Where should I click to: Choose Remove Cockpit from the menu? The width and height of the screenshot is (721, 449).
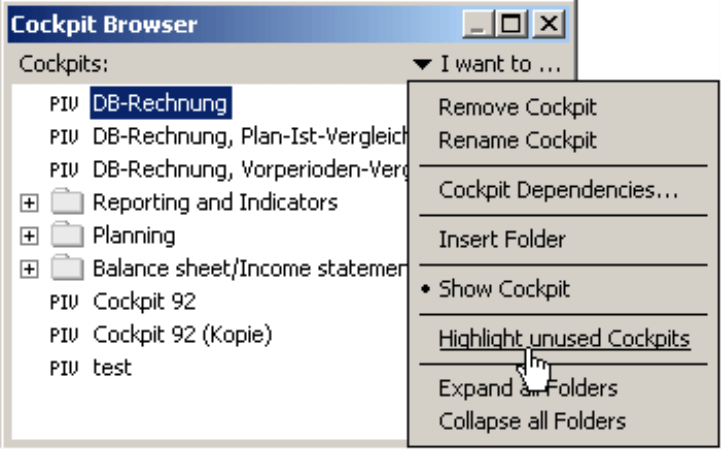tap(517, 107)
